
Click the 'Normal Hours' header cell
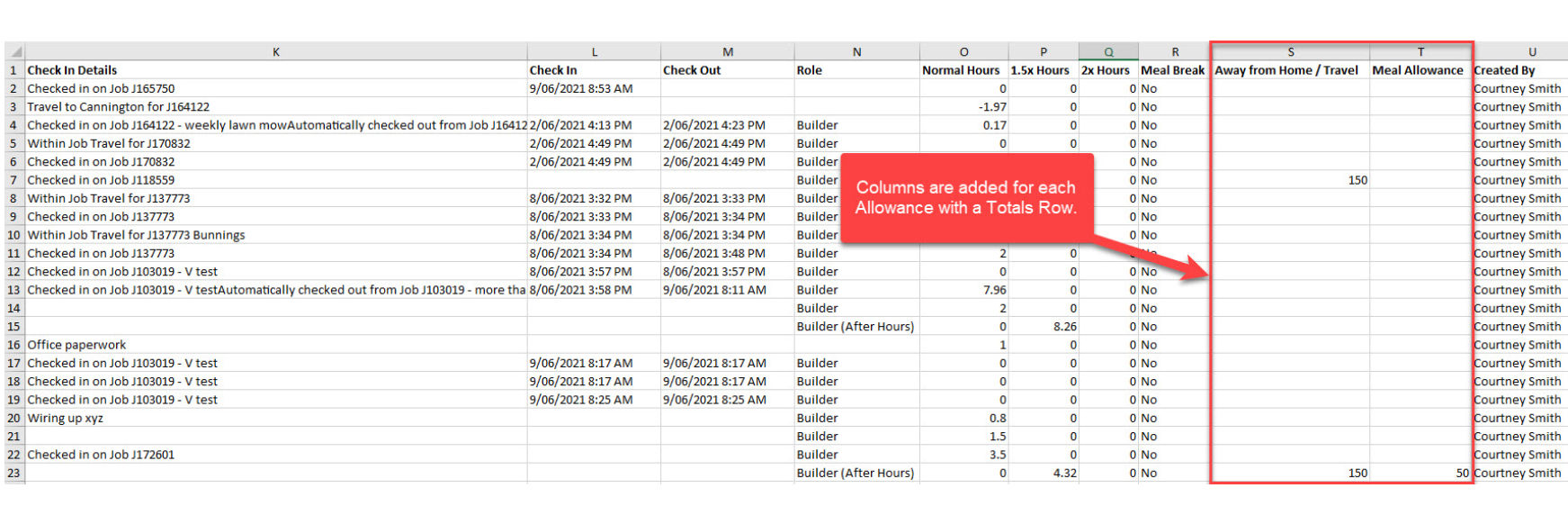[x=961, y=70]
